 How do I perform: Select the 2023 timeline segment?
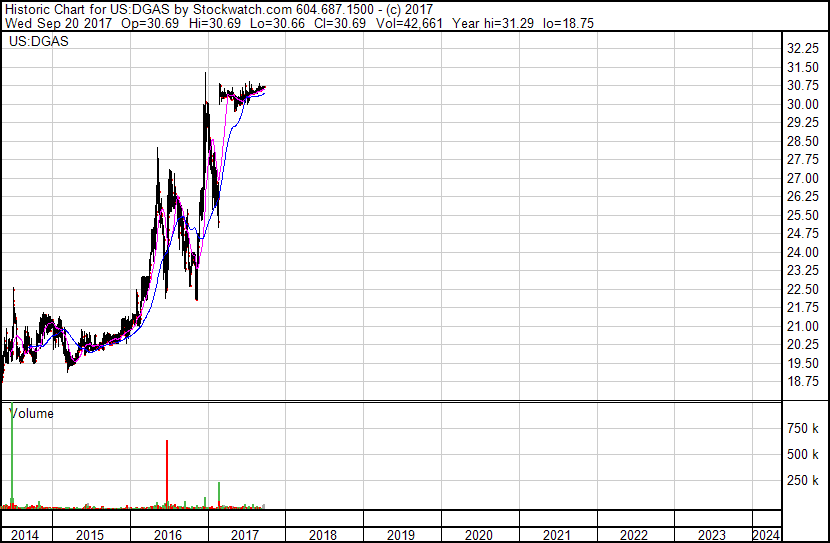712,535
